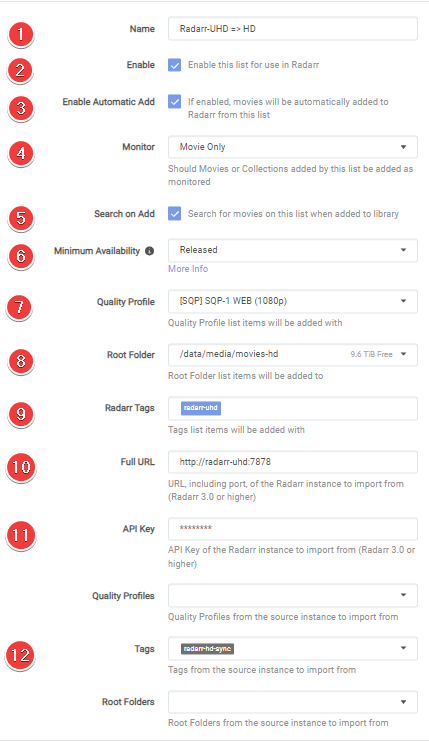Image resolution: width=429 pixels, height=741 pixels.
Task: Open Minimum Availability dropdown set to Released
Action: (292, 250)
